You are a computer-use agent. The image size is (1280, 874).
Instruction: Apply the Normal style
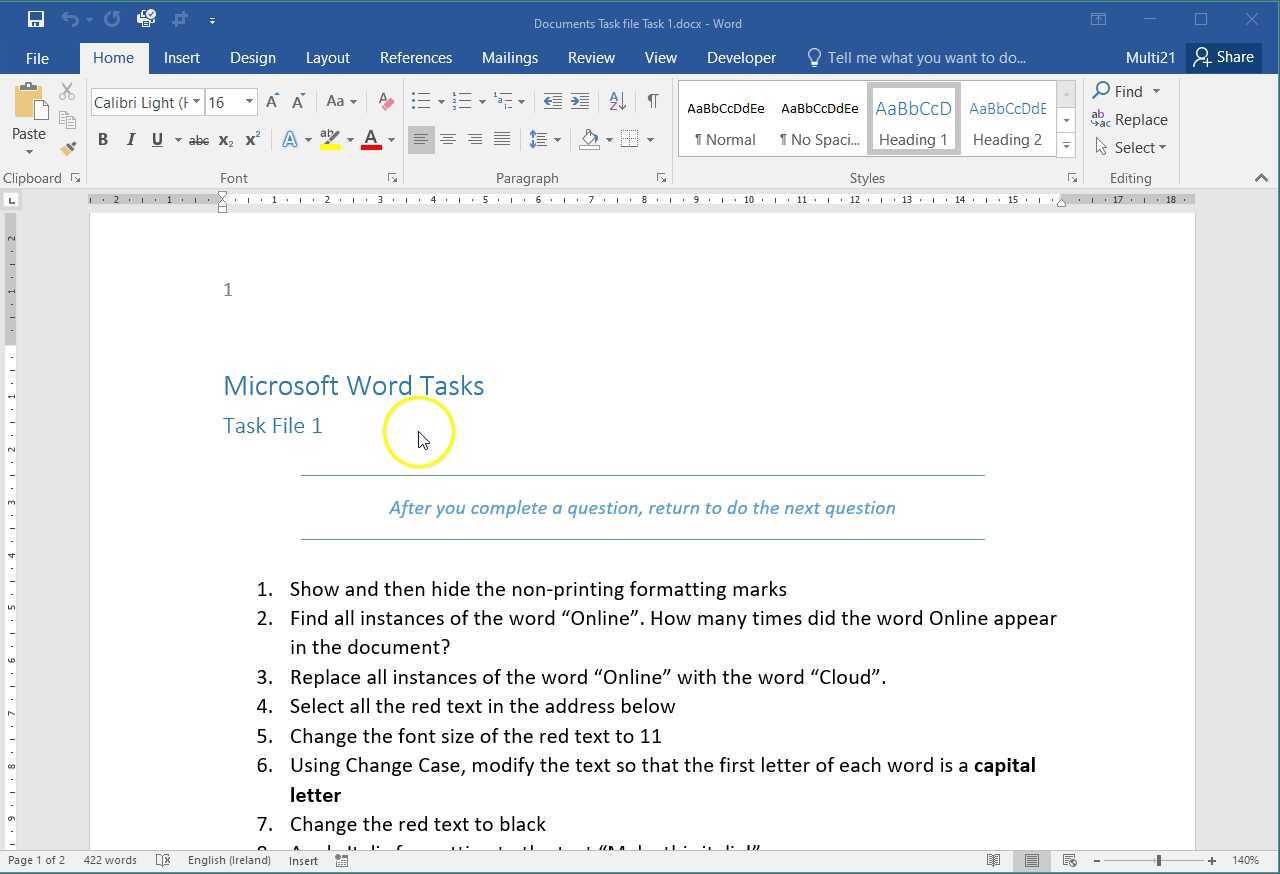pos(725,119)
